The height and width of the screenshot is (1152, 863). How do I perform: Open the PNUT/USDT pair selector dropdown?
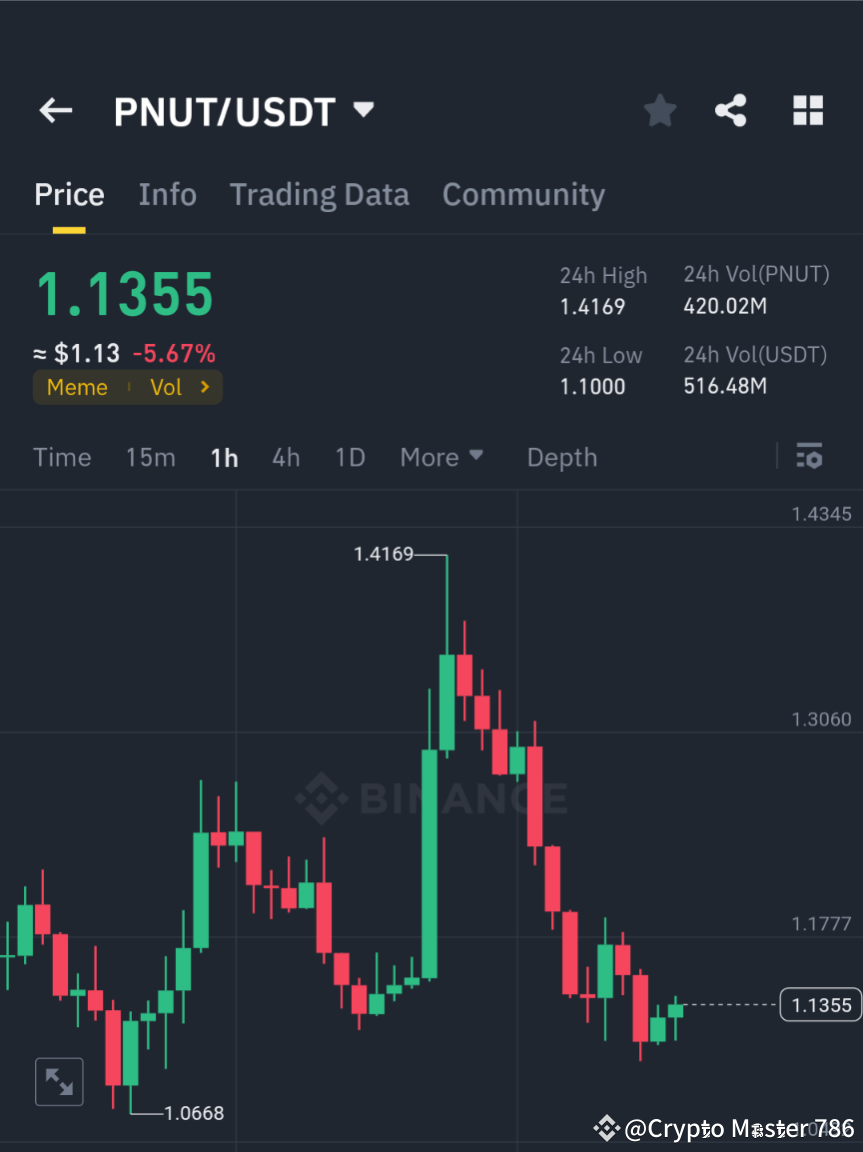[x=363, y=111]
